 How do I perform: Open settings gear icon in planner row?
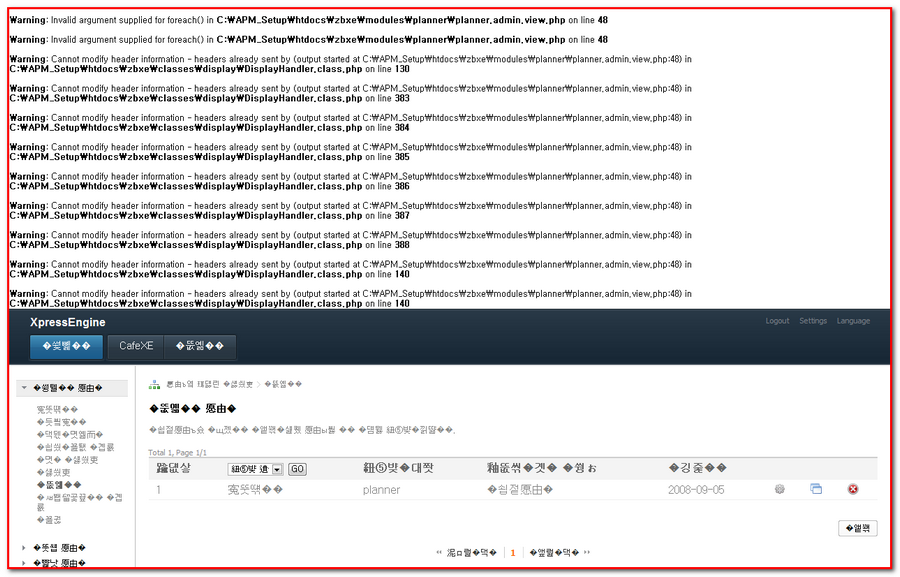(x=779, y=489)
